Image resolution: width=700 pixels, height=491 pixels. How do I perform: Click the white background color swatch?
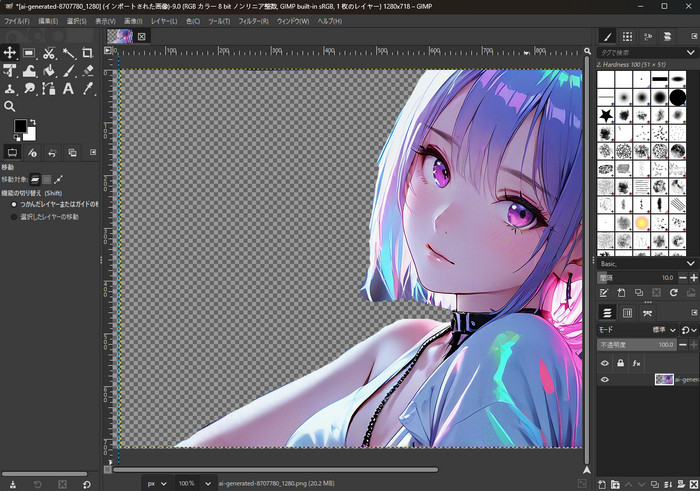click(x=31, y=135)
